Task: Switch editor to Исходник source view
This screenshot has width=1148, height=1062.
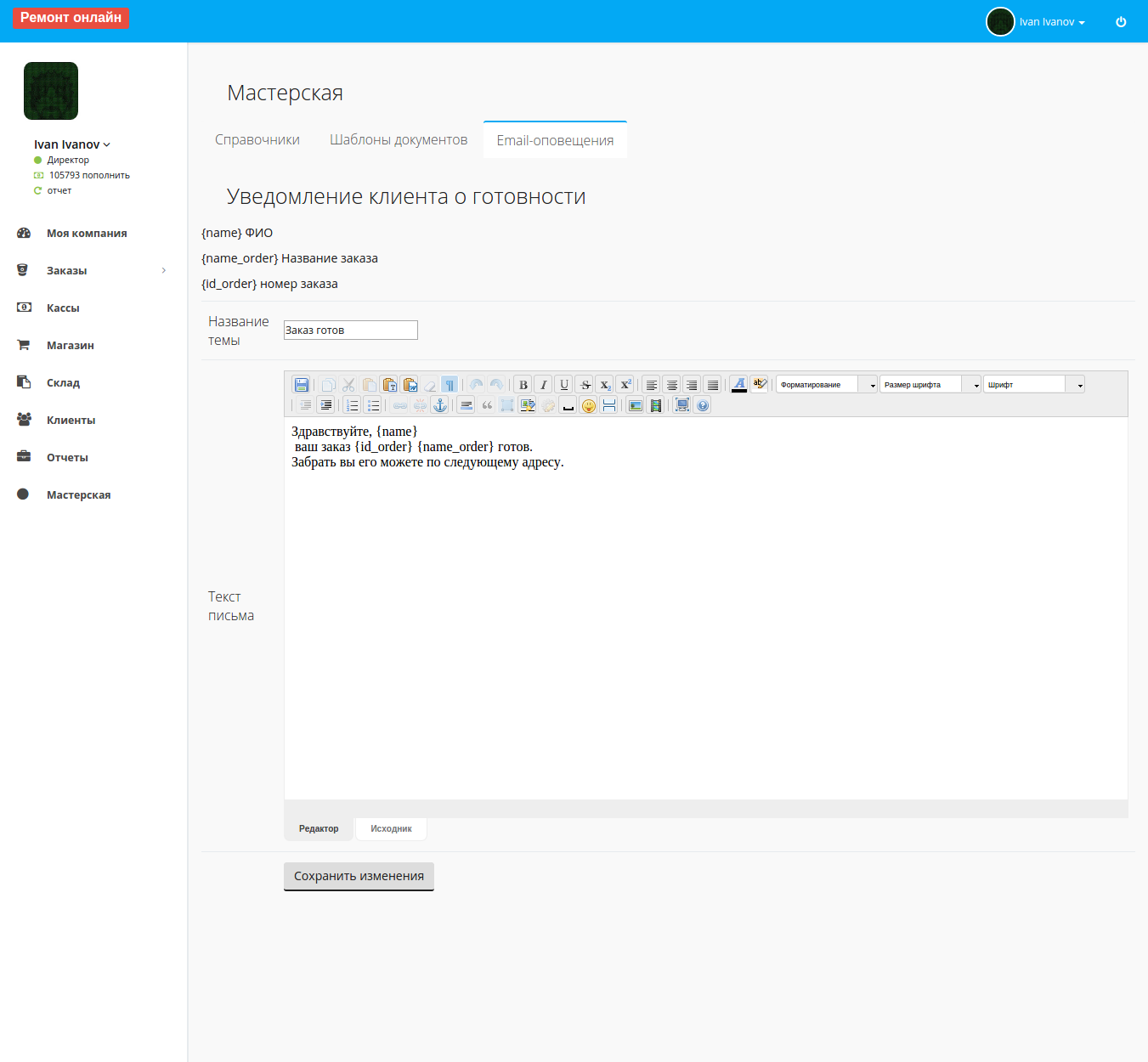Action: (x=391, y=828)
